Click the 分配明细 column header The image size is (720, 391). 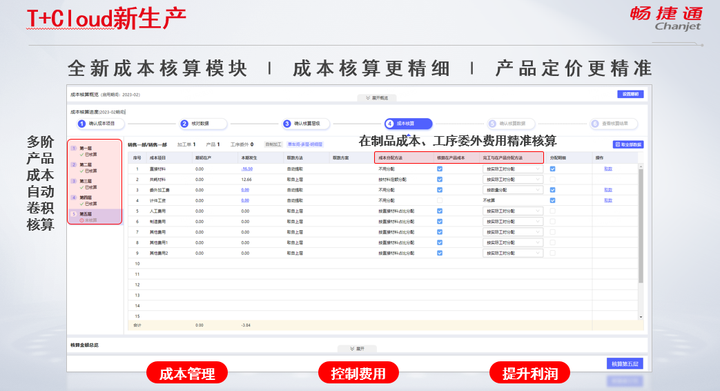(557, 158)
